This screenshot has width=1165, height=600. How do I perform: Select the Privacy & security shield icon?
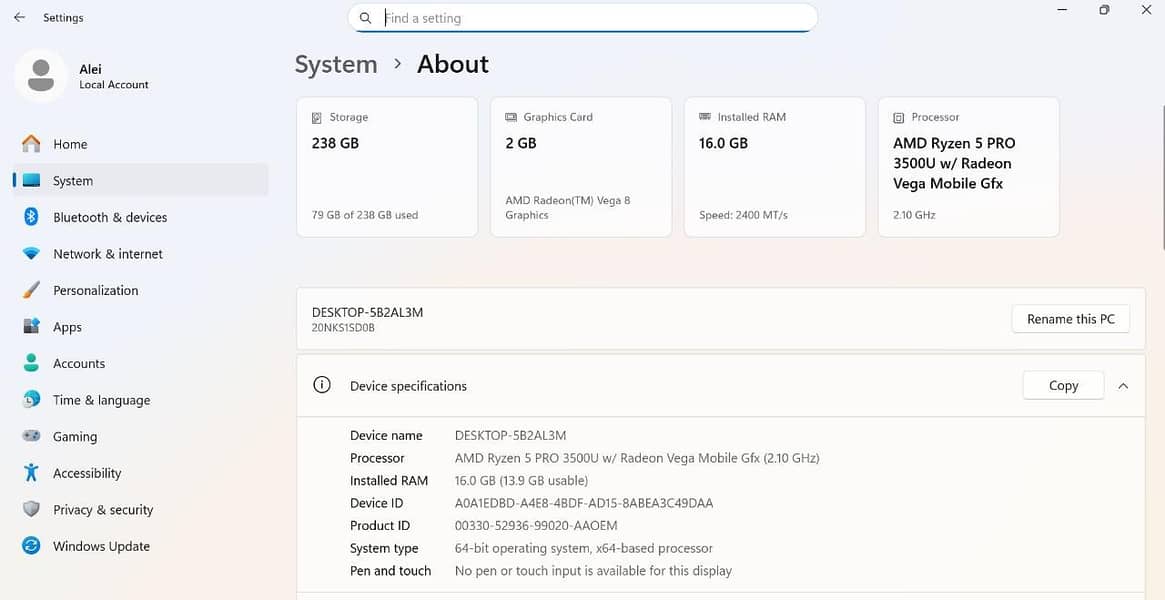pyautogui.click(x=31, y=510)
